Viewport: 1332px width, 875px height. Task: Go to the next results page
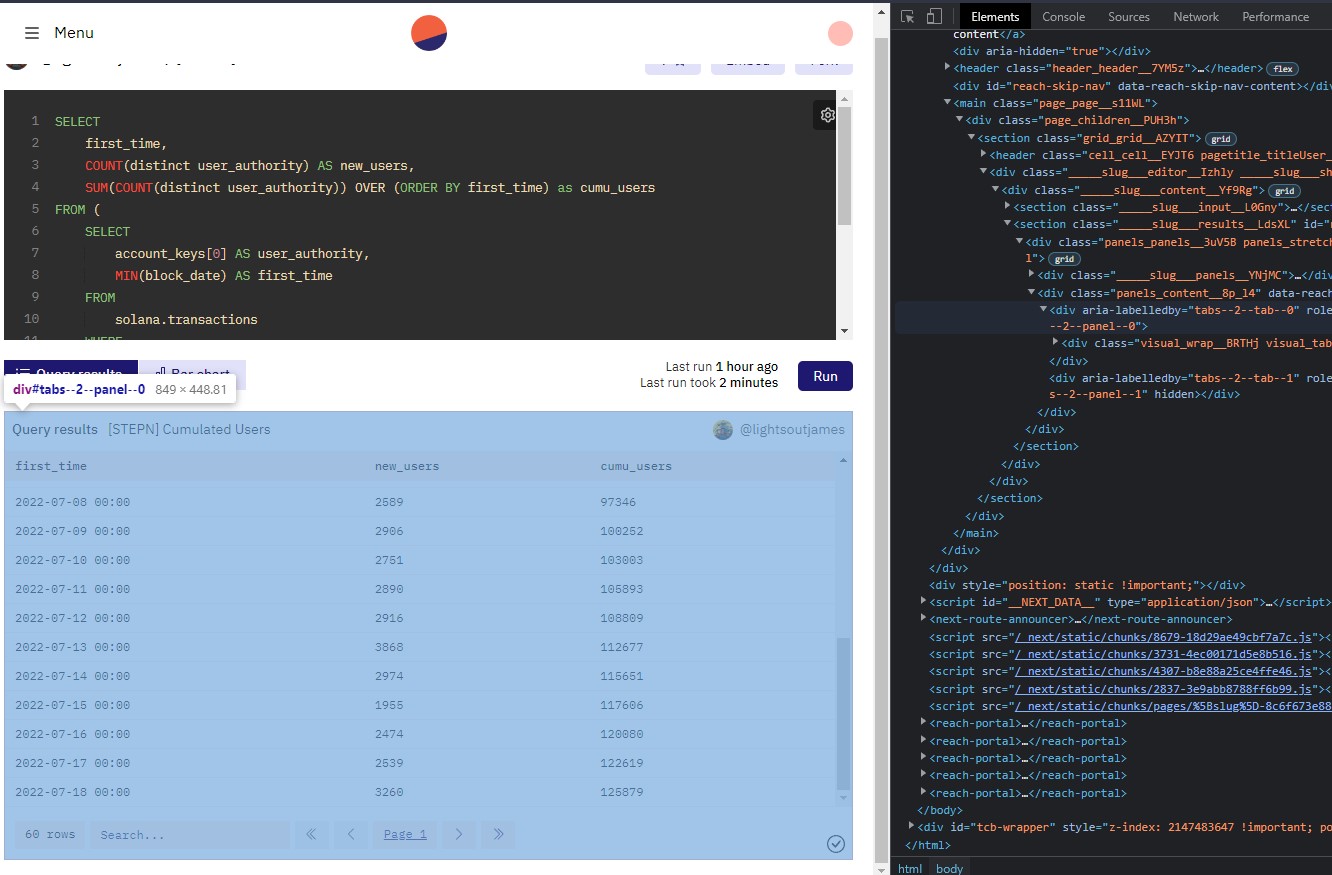(x=458, y=834)
